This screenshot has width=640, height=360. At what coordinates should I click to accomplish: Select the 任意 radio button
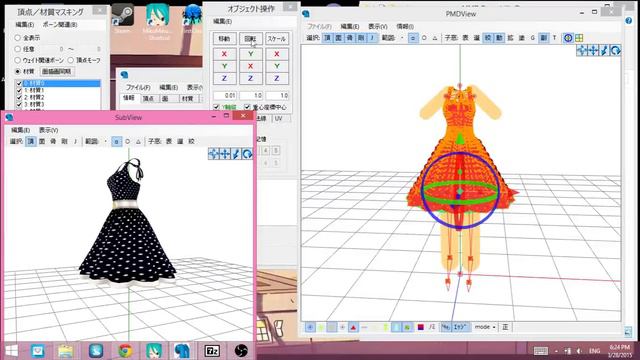(18, 49)
